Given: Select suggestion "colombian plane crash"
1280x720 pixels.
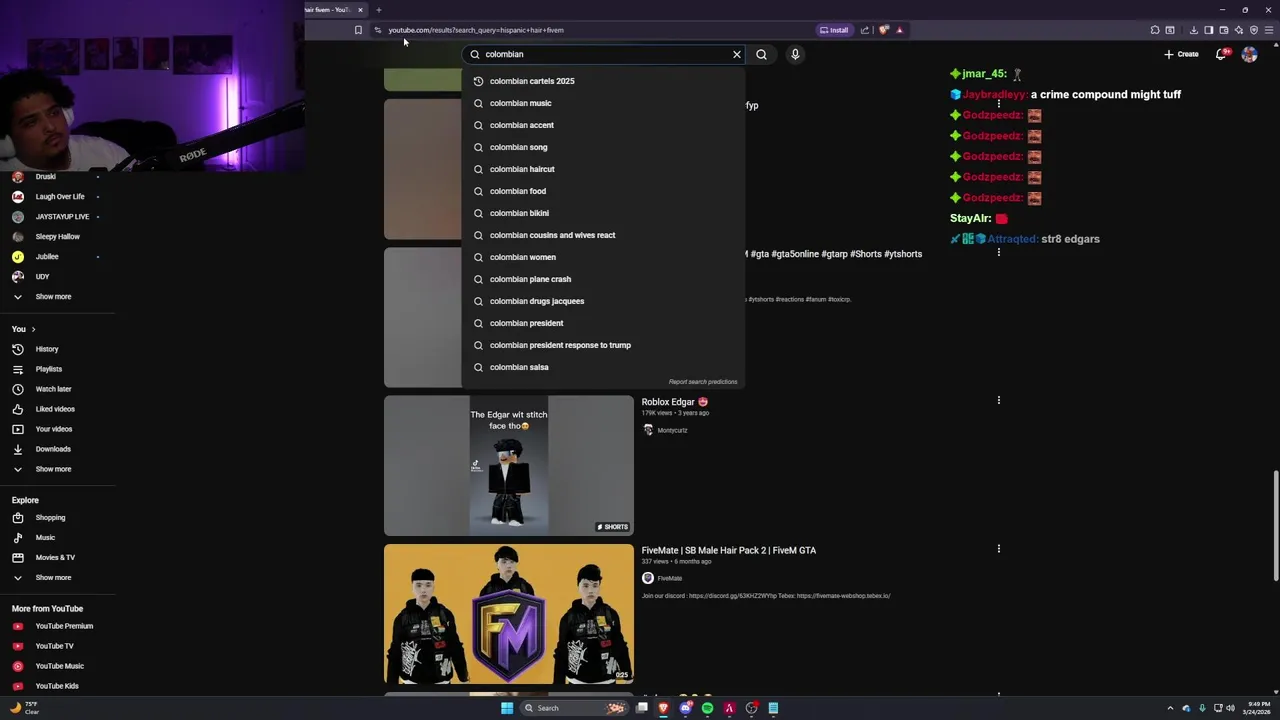Looking at the screenshot, I should [x=603, y=279].
